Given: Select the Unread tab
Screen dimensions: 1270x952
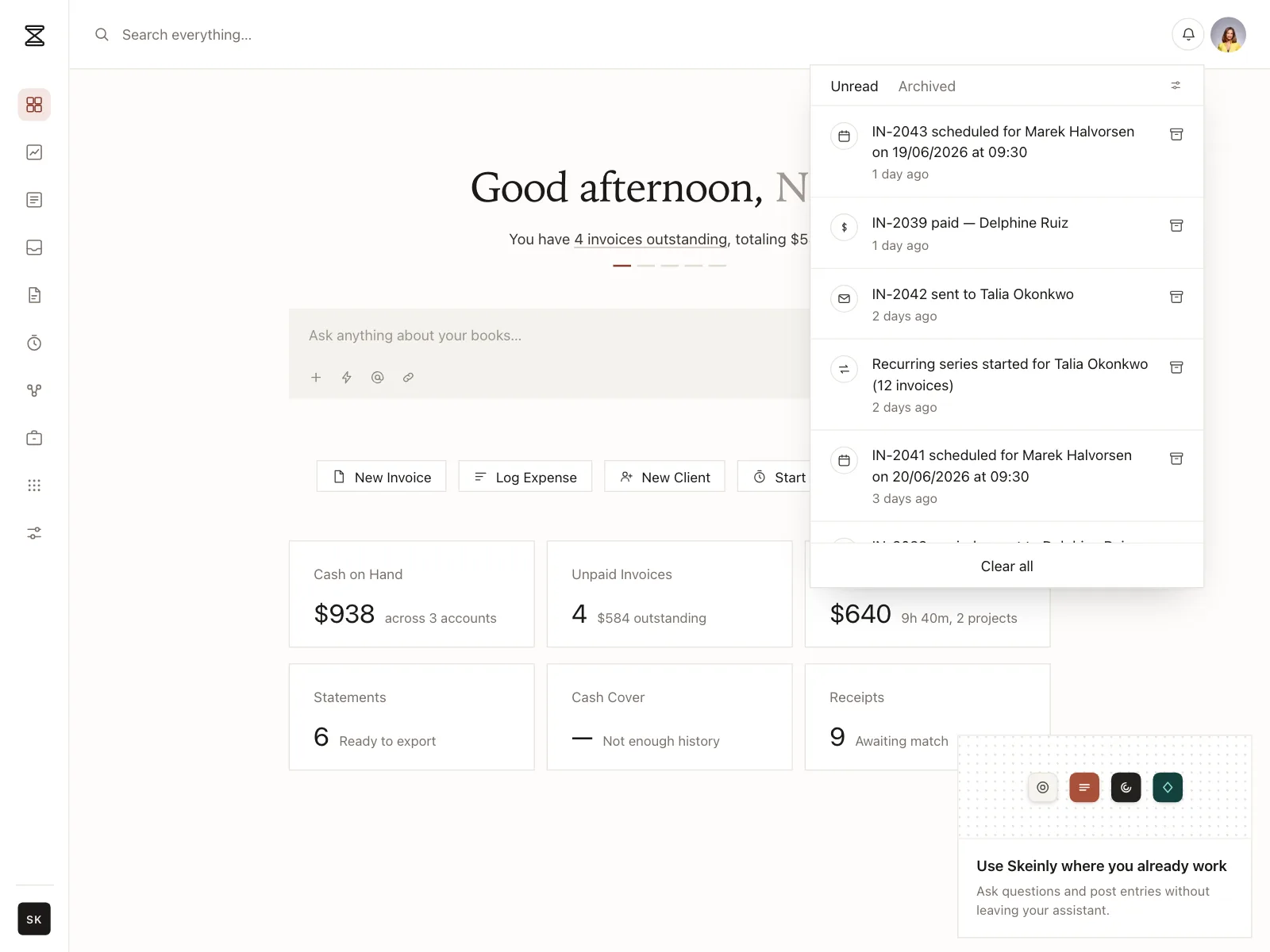Looking at the screenshot, I should [854, 86].
